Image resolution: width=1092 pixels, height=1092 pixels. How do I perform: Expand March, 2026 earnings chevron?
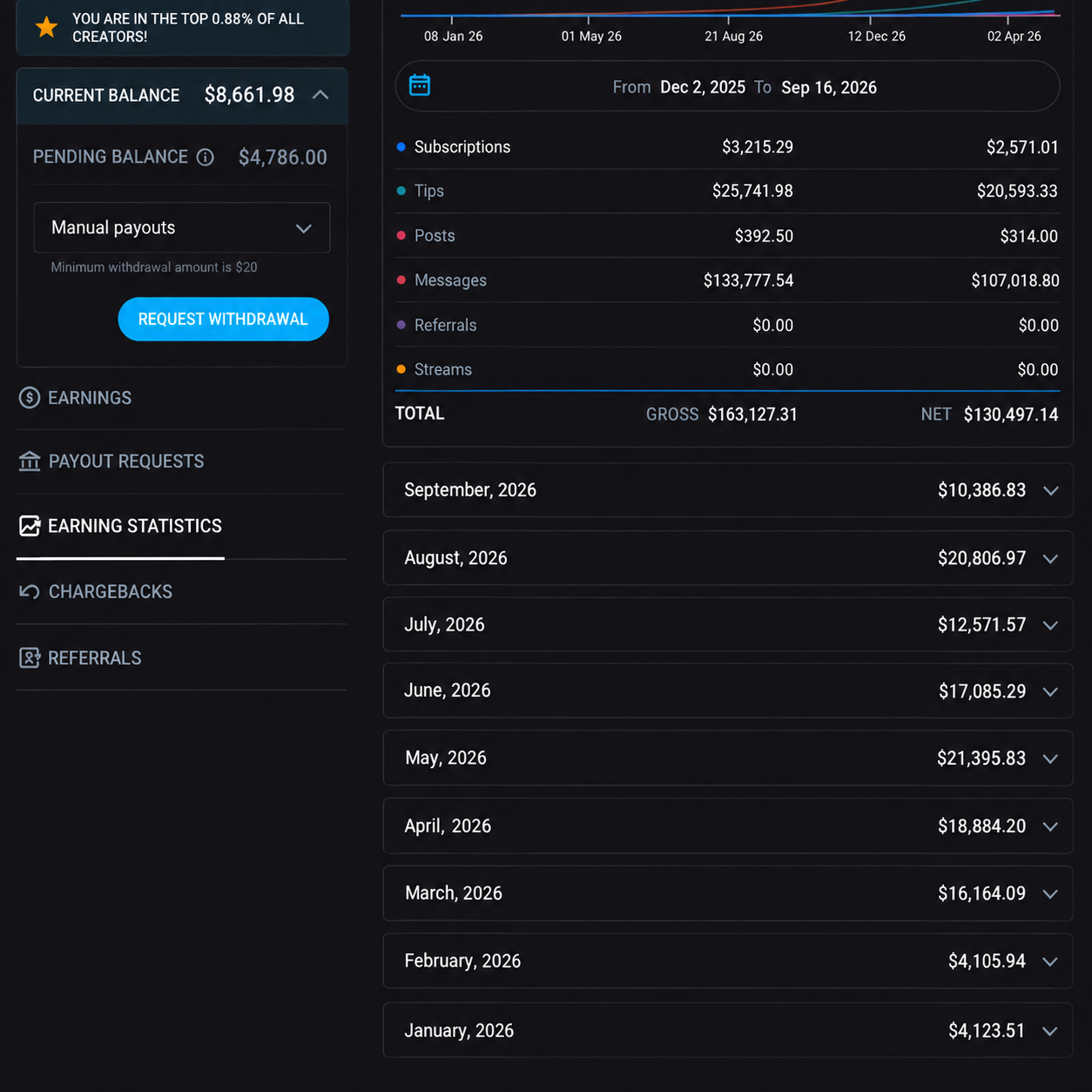(1050, 894)
